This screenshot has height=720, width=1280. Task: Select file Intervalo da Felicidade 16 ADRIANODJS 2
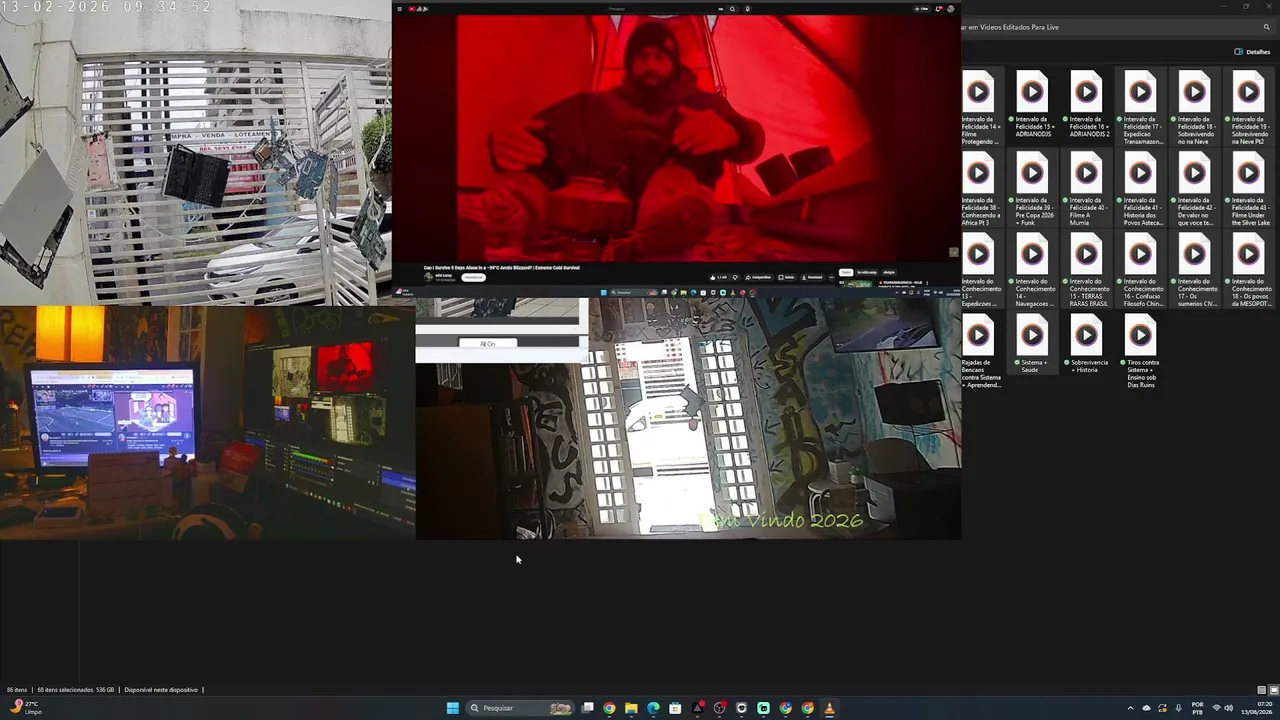tap(1086, 104)
